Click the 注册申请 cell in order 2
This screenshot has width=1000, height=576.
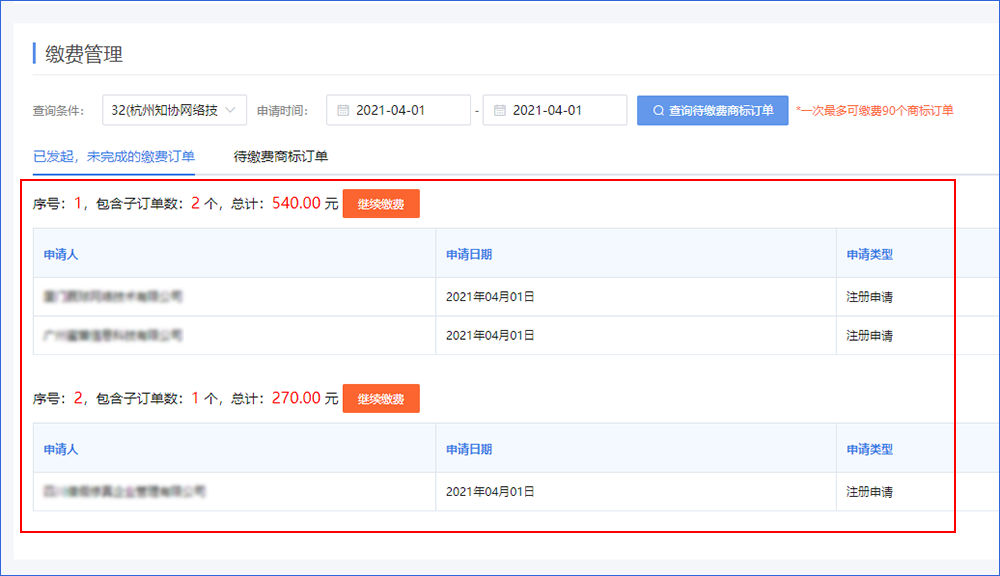(869, 492)
